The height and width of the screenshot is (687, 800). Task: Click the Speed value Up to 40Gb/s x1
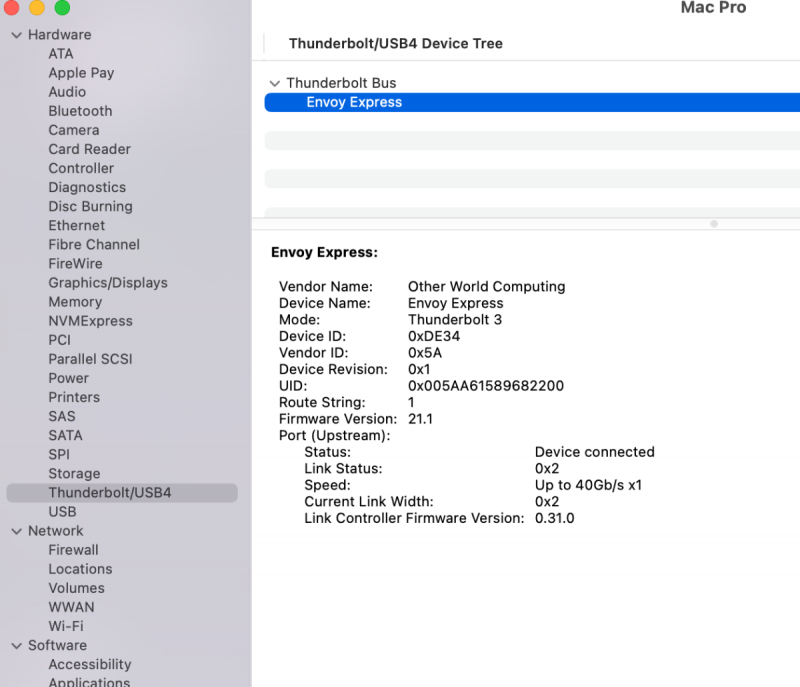pos(588,485)
